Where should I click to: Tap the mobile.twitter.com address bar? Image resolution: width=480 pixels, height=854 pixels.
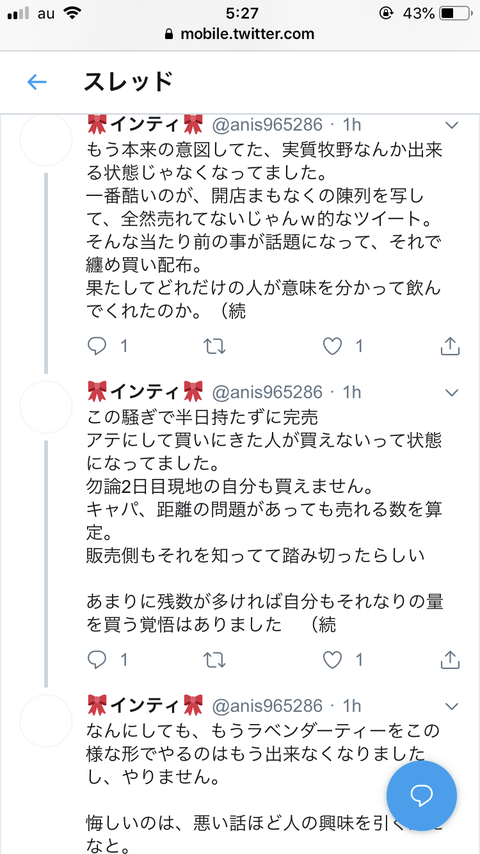point(240,34)
